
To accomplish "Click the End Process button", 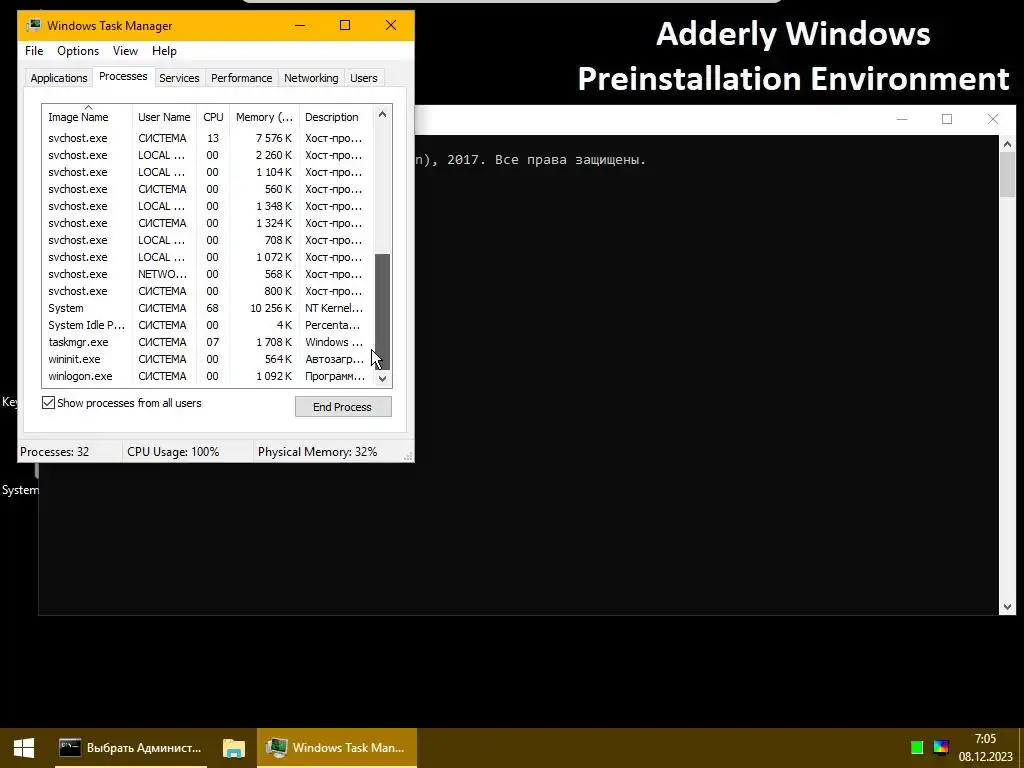I will click(343, 407).
